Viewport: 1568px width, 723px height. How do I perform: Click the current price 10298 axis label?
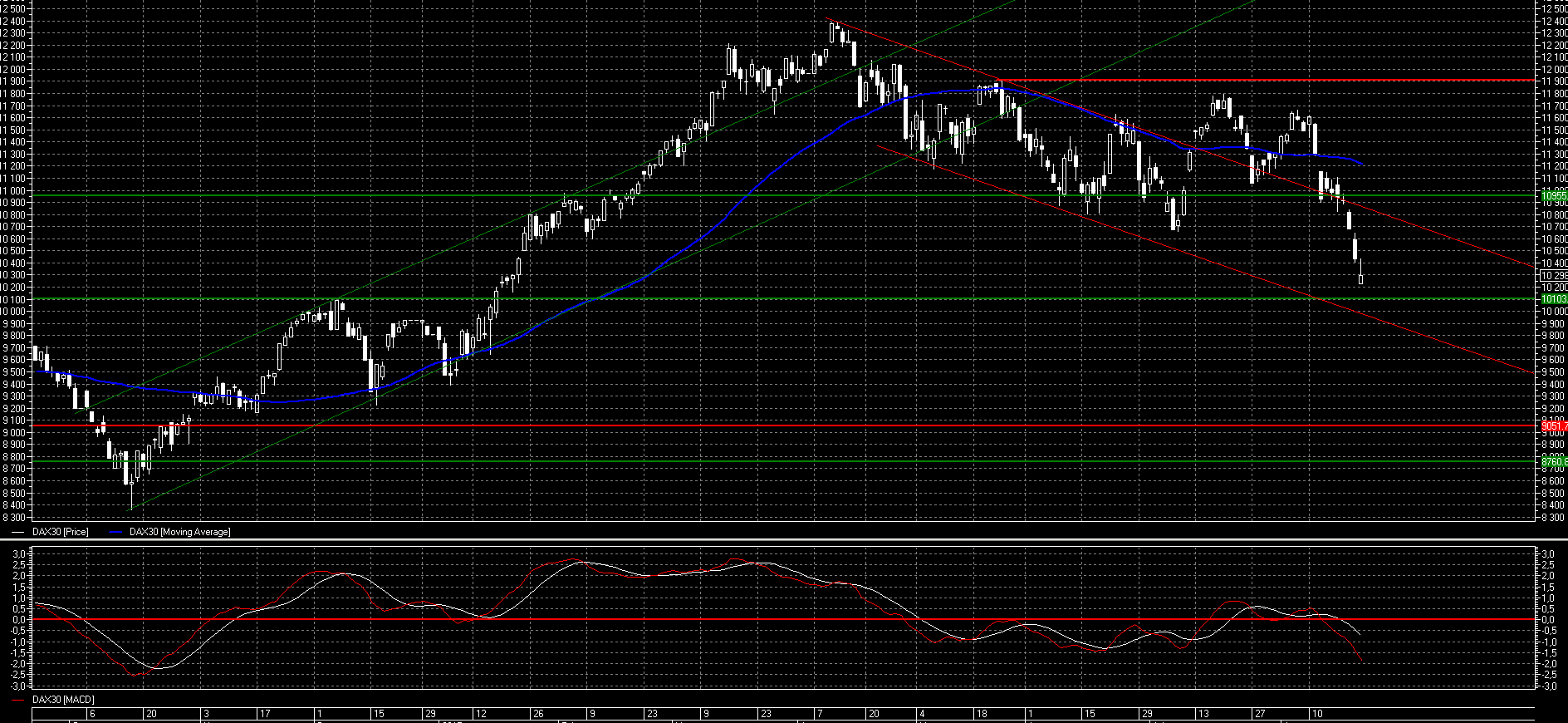1553,275
